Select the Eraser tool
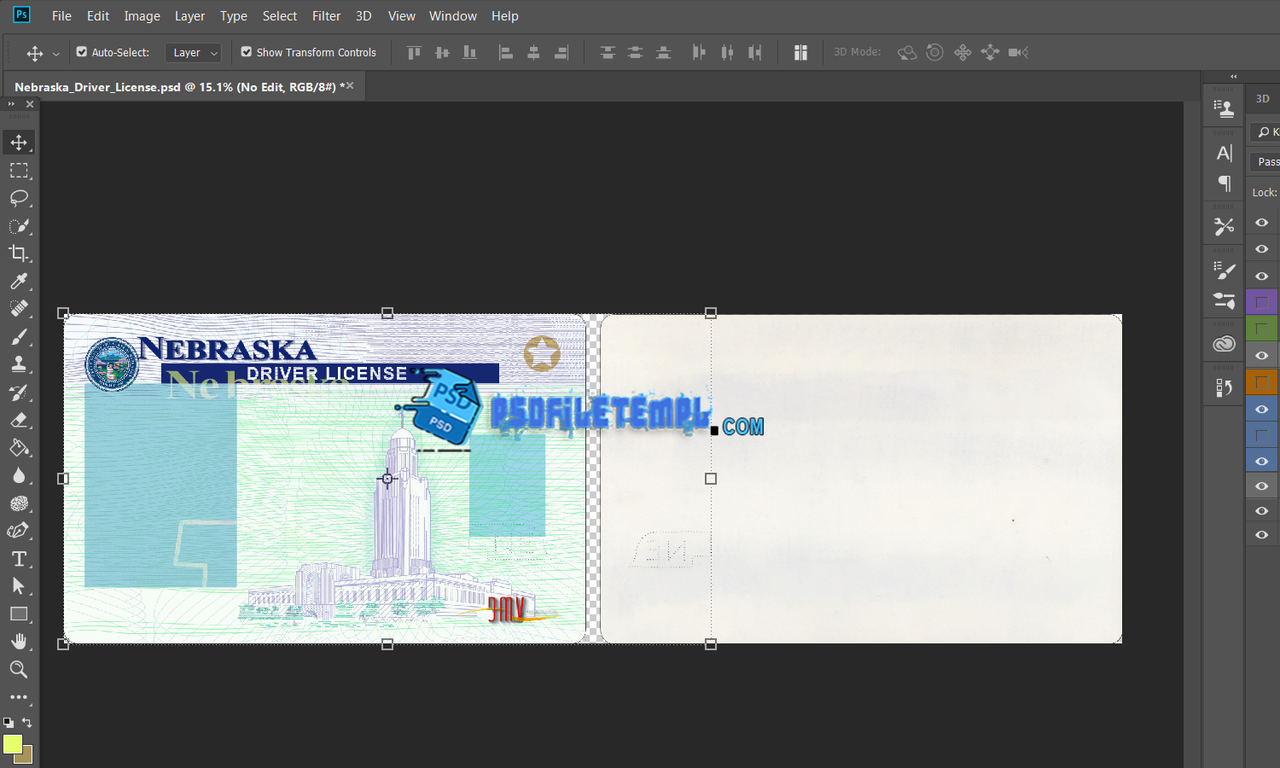The image size is (1280, 768). (x=19, y=420)
